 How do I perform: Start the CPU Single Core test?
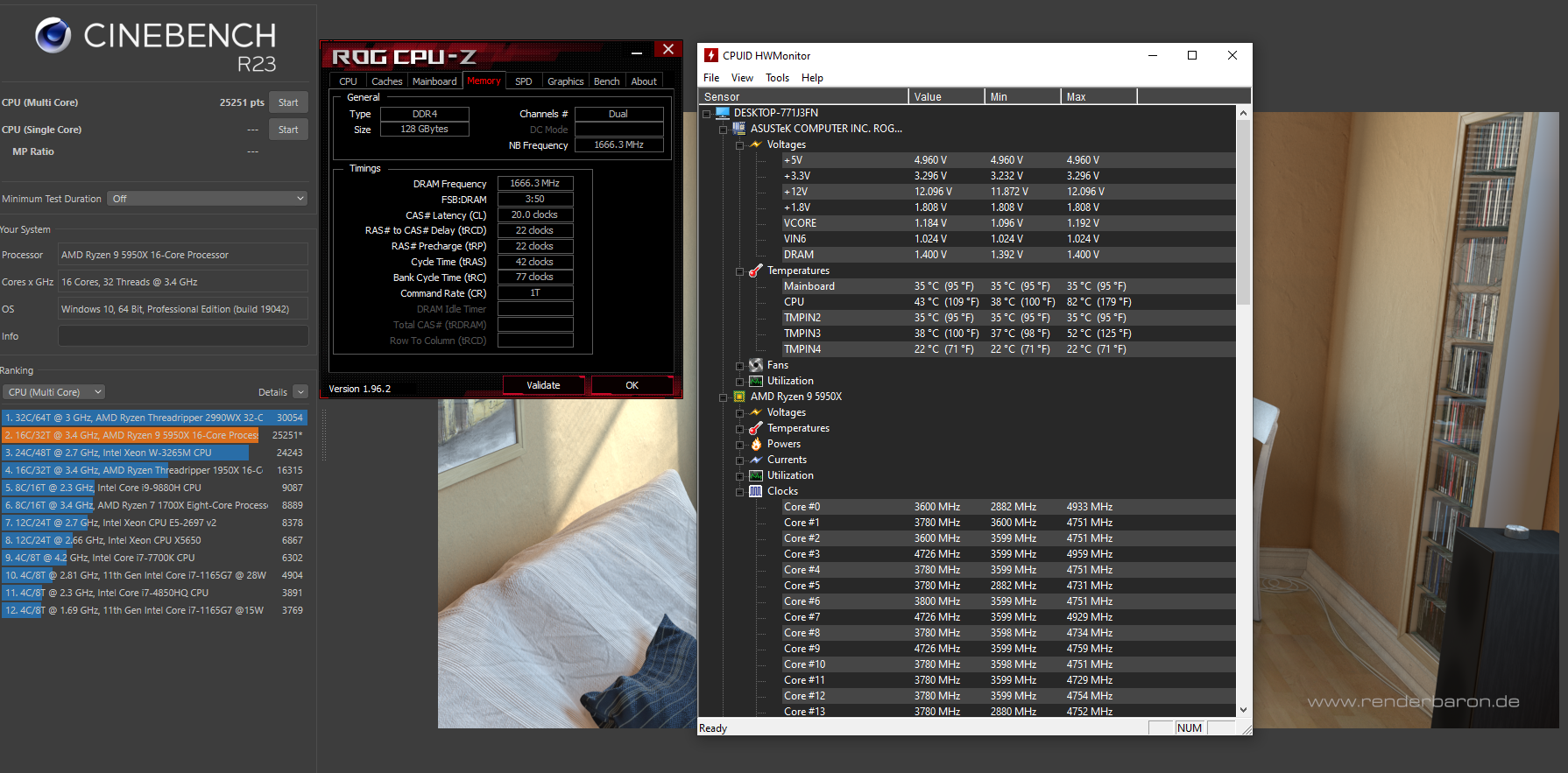288,130
